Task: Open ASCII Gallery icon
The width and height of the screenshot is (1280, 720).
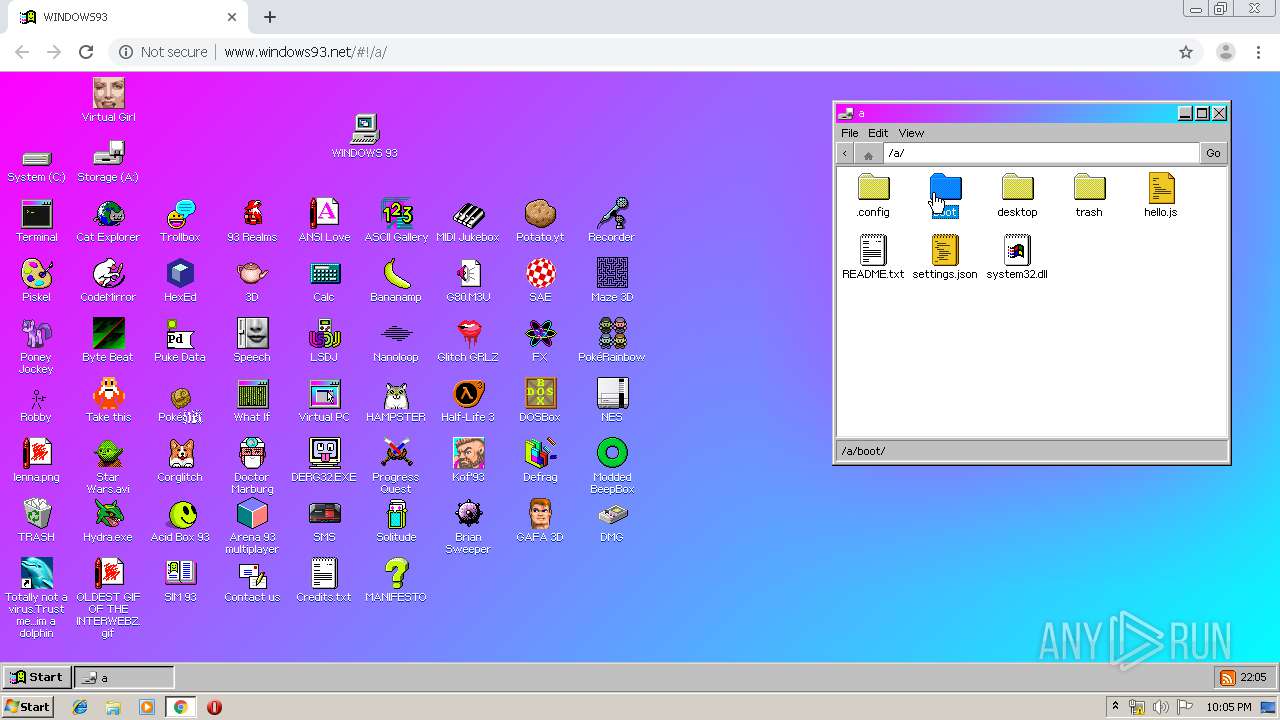Action: click(396, 221)
